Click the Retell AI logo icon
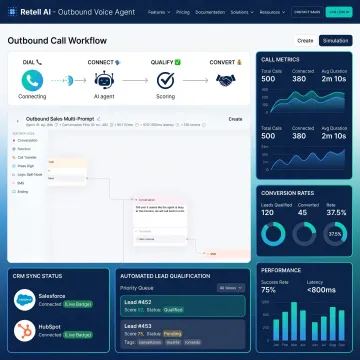The image size is (360, 360). coord(12,12)
